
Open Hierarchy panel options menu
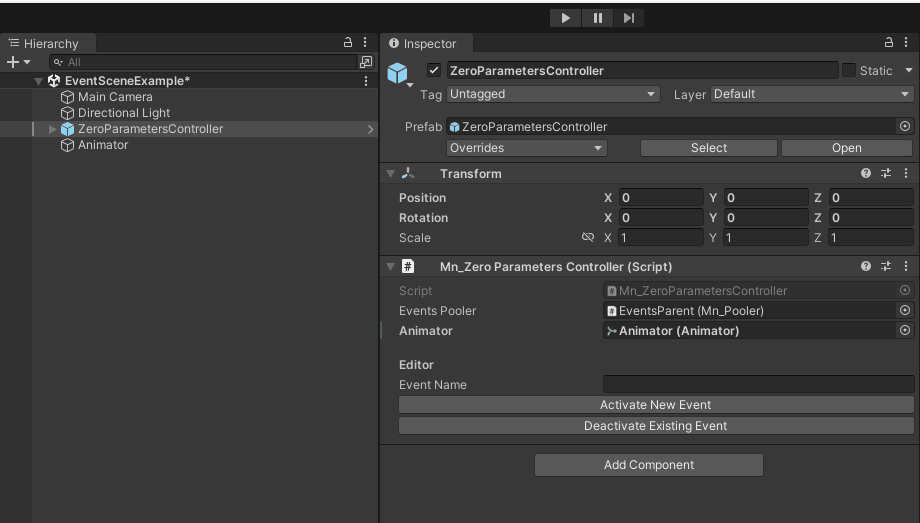click(x=365, y=42)
